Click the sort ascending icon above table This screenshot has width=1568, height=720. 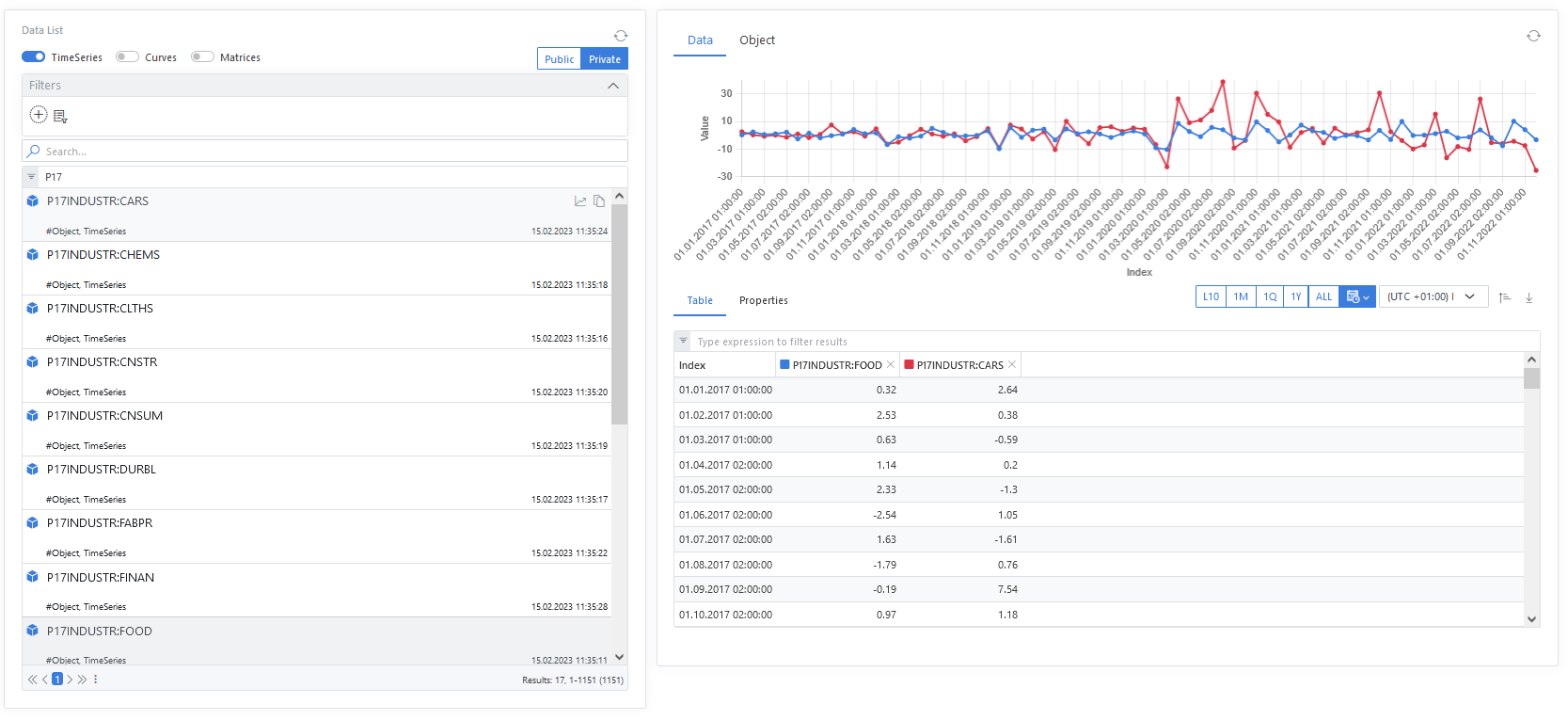(1505, 297)
